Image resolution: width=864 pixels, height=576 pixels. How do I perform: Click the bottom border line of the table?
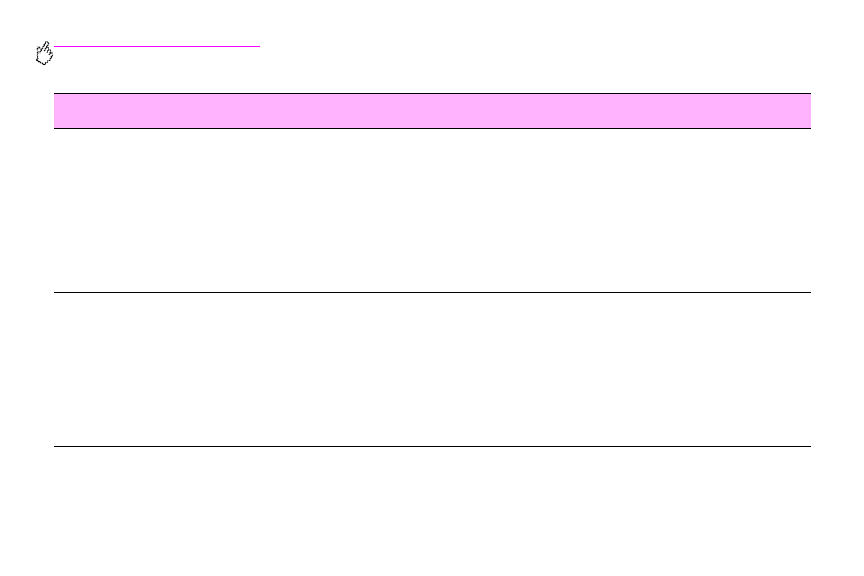[431, 446]
